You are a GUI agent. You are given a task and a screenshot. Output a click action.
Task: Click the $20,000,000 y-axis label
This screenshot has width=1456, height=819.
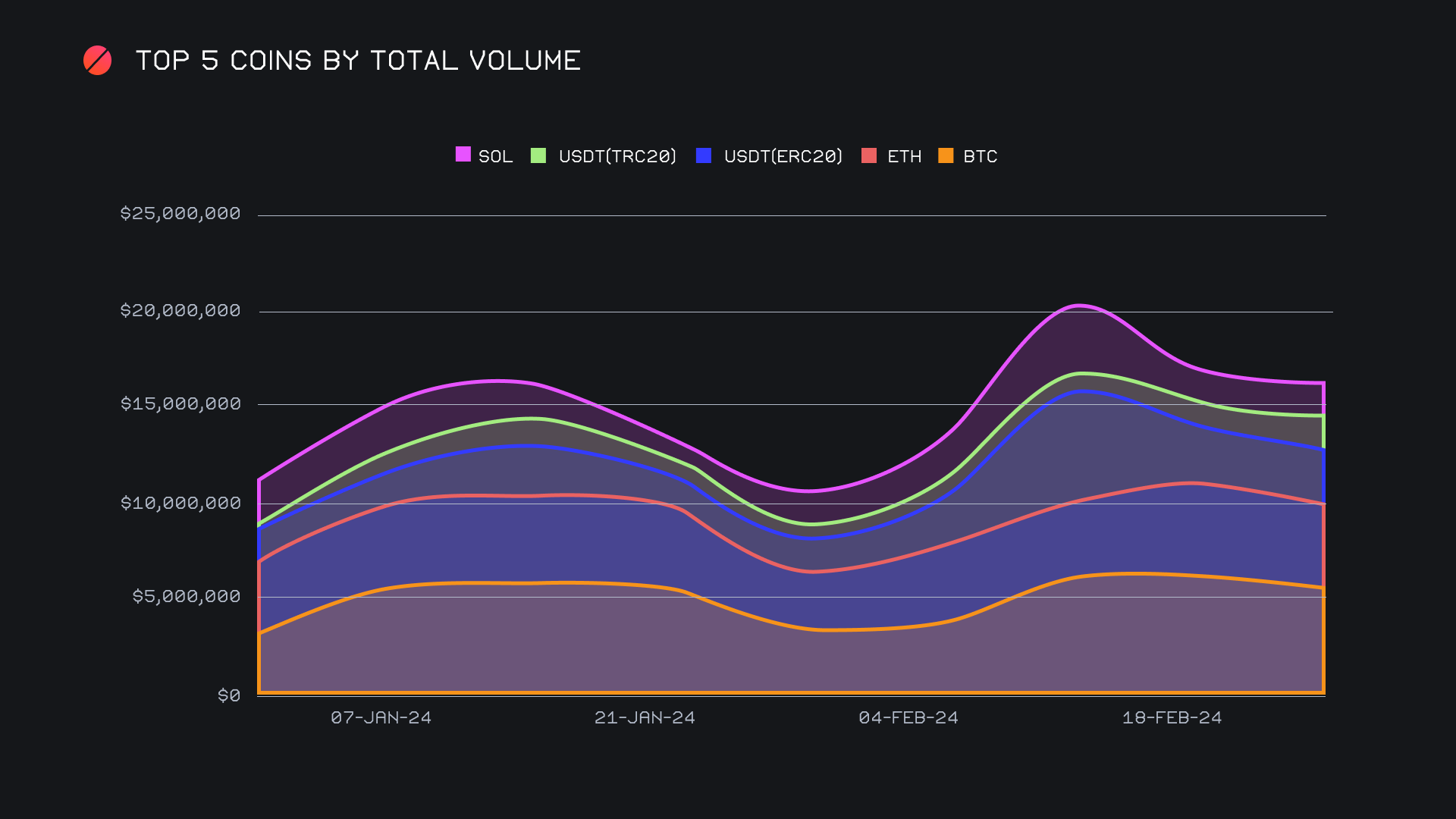pos(180,310)
